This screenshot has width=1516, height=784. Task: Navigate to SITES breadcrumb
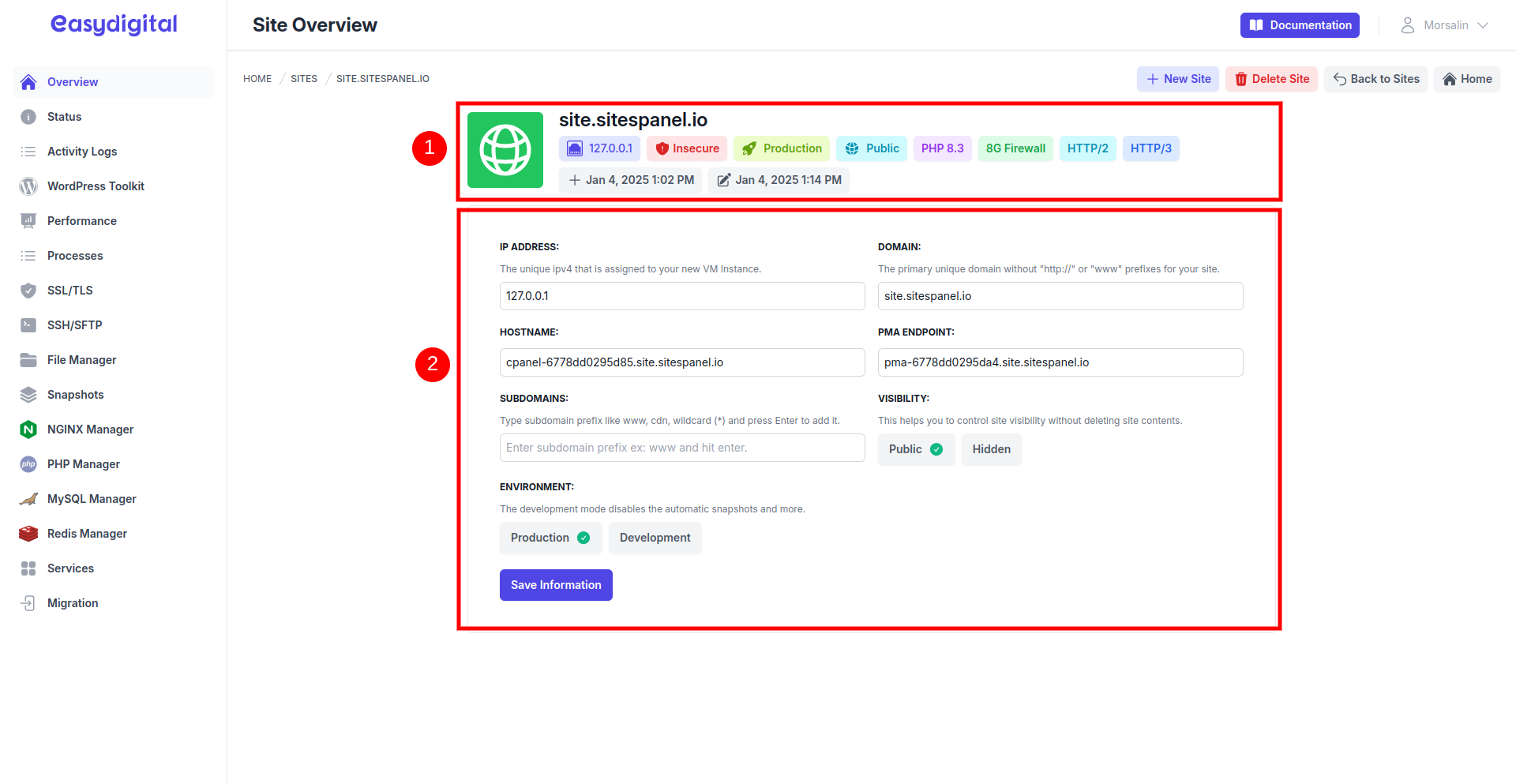pyautogui.click(x=303, y=78)
